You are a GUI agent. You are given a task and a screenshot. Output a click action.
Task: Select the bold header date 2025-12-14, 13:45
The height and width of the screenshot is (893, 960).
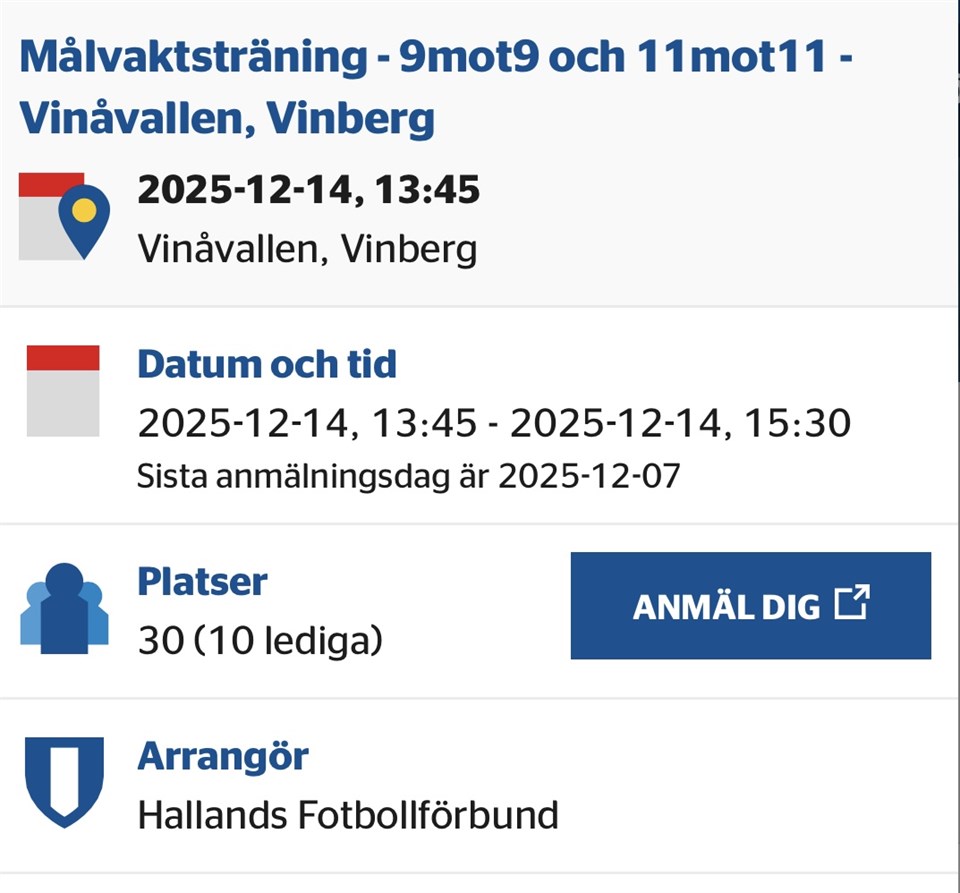(308, 189)
